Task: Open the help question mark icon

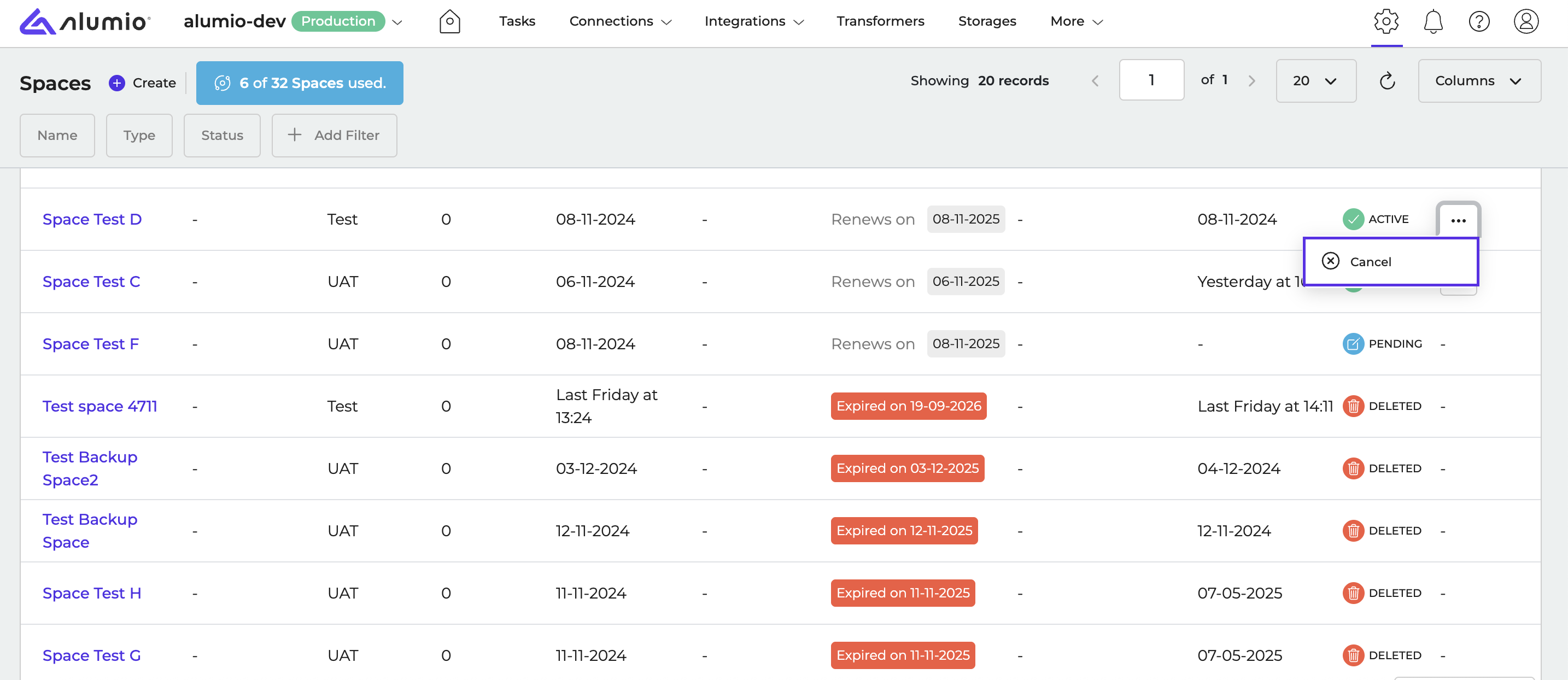Action: click(x=1478, y=21)
